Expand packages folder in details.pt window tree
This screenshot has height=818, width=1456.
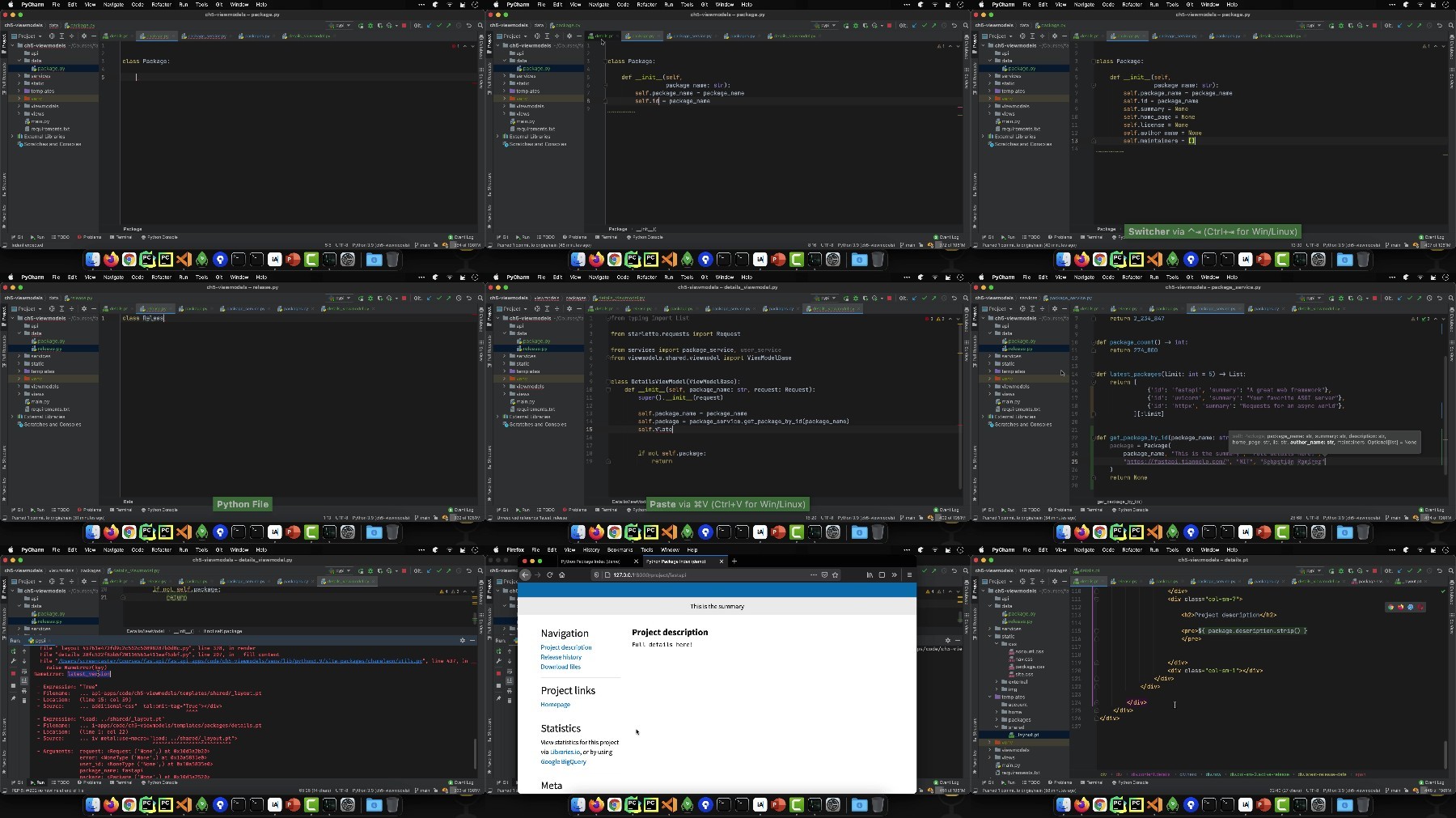(x=997, y=719)
